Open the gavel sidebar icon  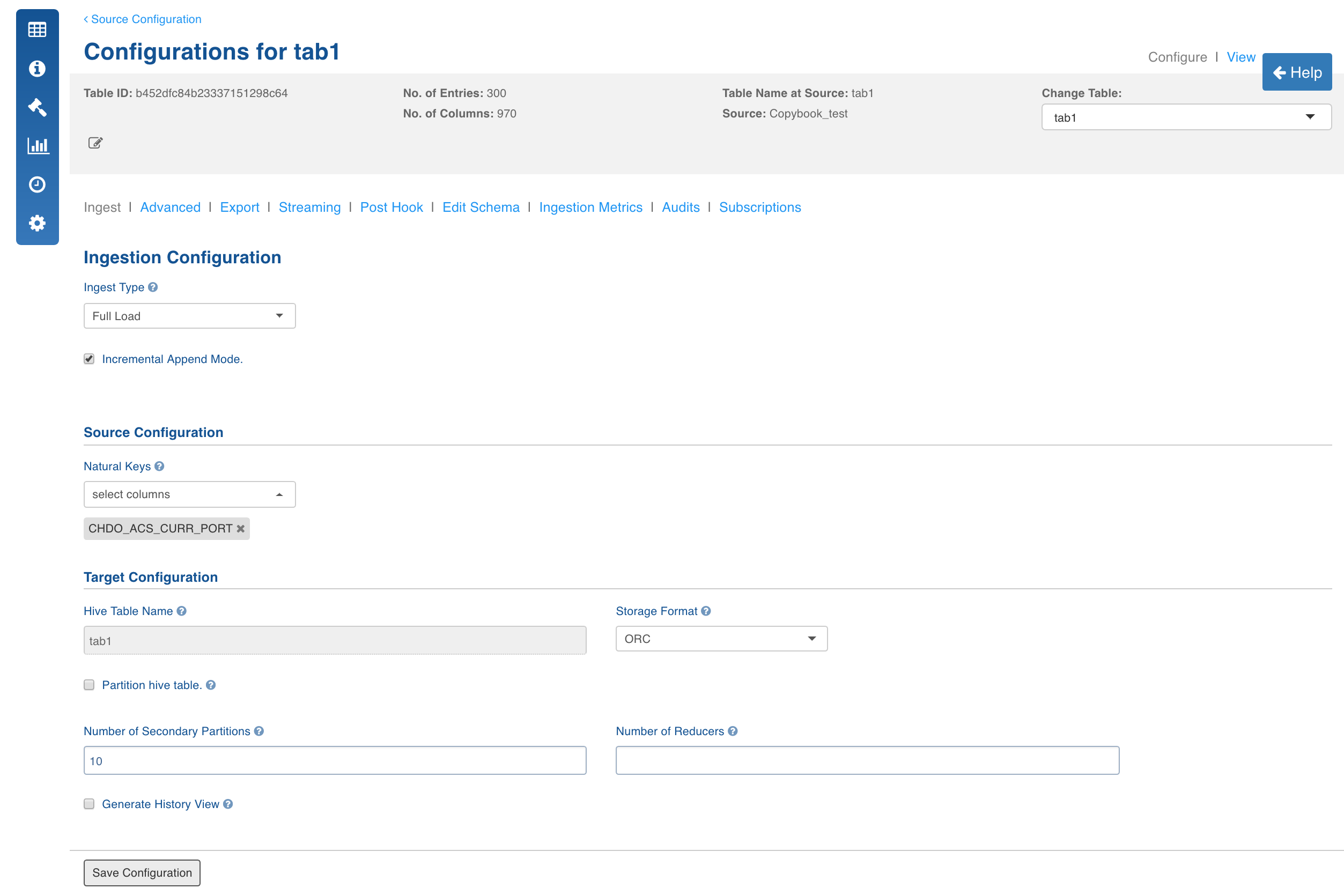click(x=37, y=107)
